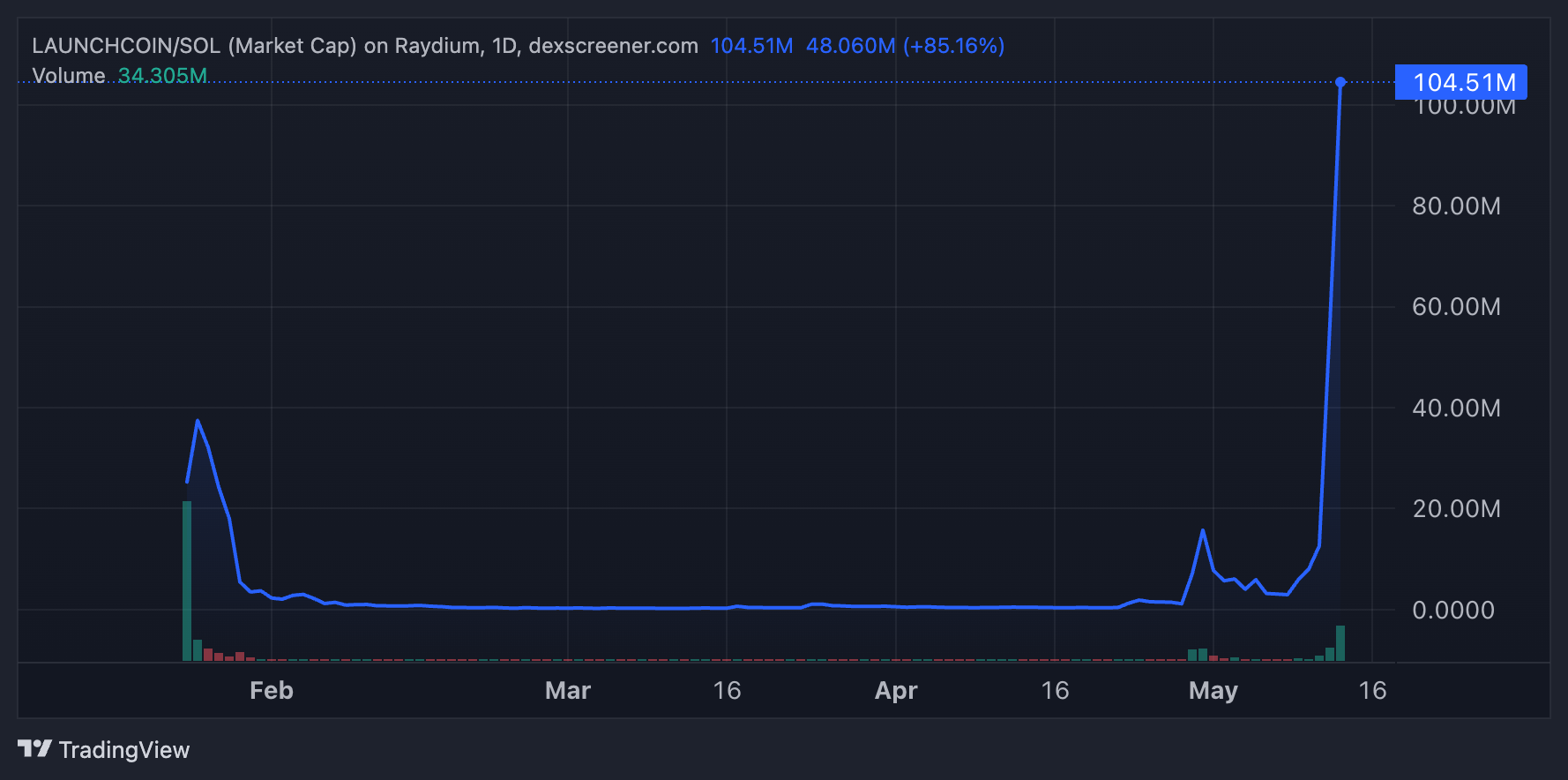This screenshot has height=780, width=1568.
Task: Click the tallest green volume bar before Feb
Action: pyautogui.click(x=187, y=581)
